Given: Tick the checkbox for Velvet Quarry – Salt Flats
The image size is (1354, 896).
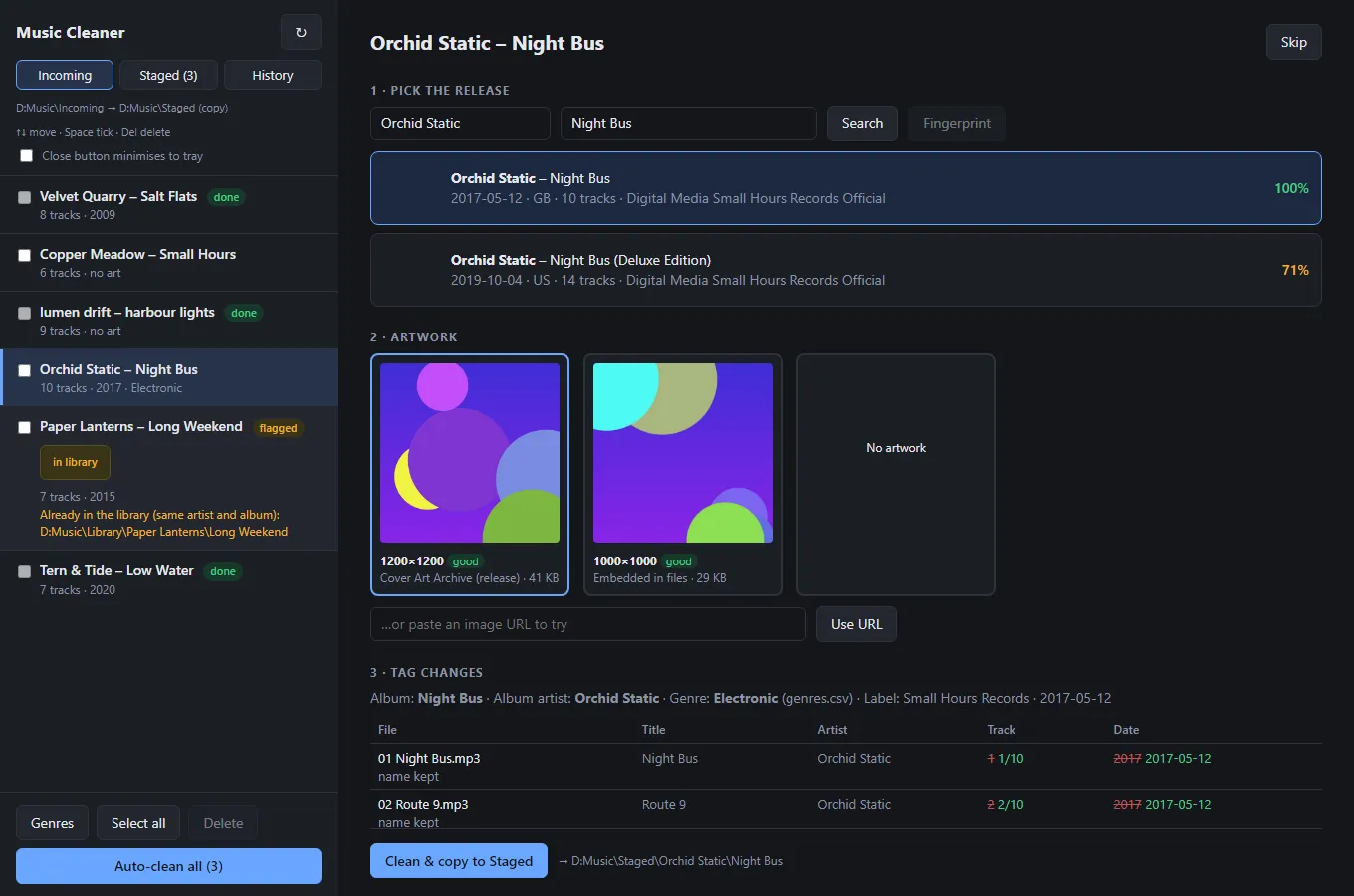Looking at the screenshot, I should pyautogui.click(x=24, y=197).
